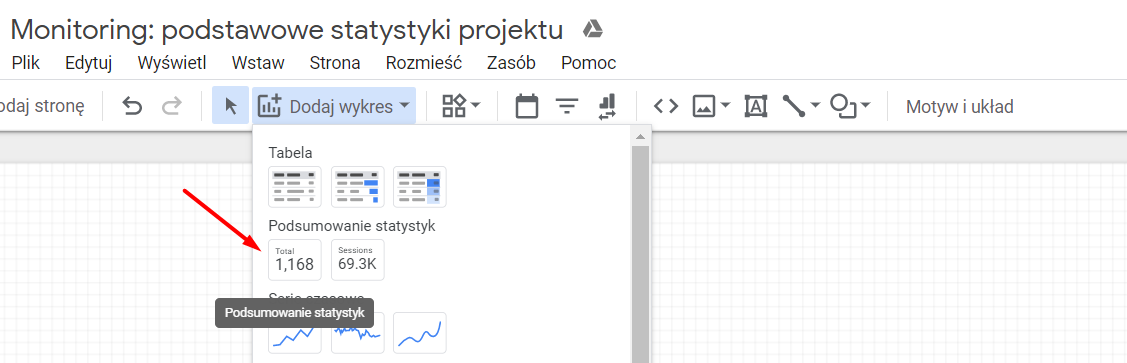Add a filter control icon
The width and height of the screenshot is (1127, 363).
[x=568, y=107]
